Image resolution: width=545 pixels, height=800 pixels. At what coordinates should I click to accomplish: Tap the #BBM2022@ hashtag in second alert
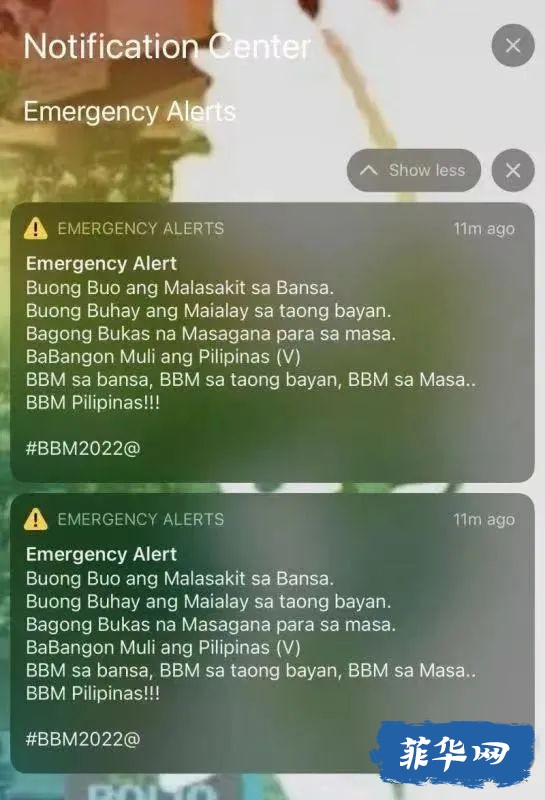[x=83, y=739]
